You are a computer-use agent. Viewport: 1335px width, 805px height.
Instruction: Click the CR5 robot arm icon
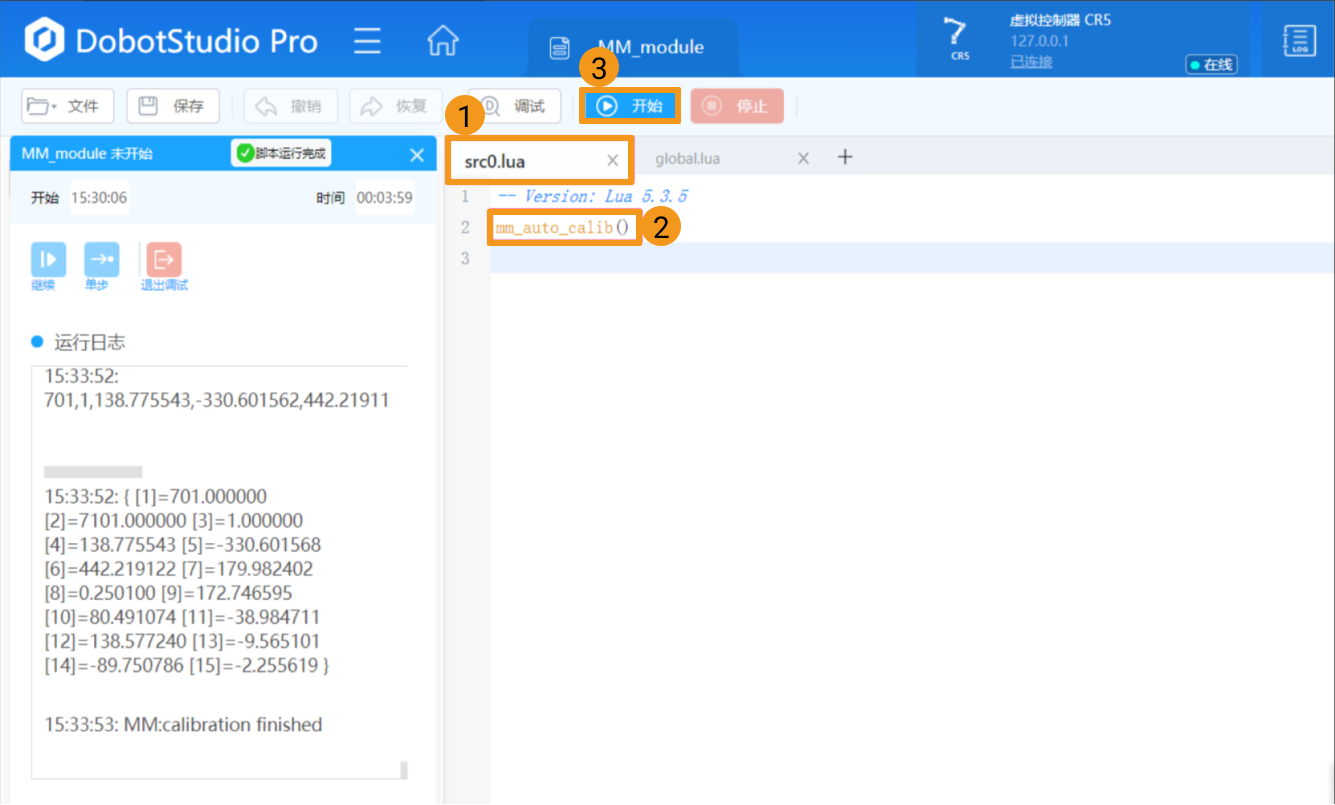959,39
